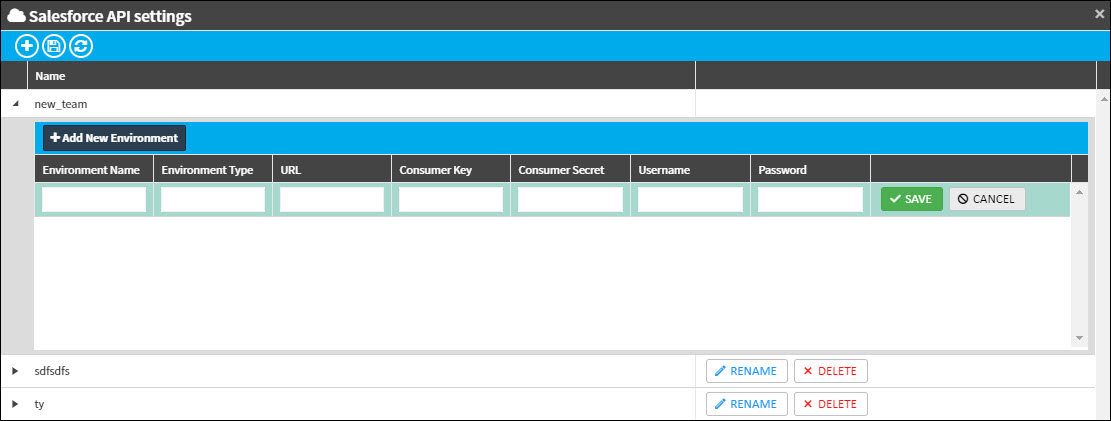1111x421 pixels.
Task: Expand the ty row
Action: click(15, 404)
